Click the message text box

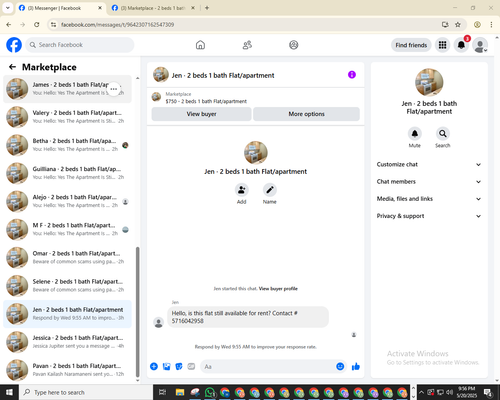pyautogui.click(x=273, y=367)
